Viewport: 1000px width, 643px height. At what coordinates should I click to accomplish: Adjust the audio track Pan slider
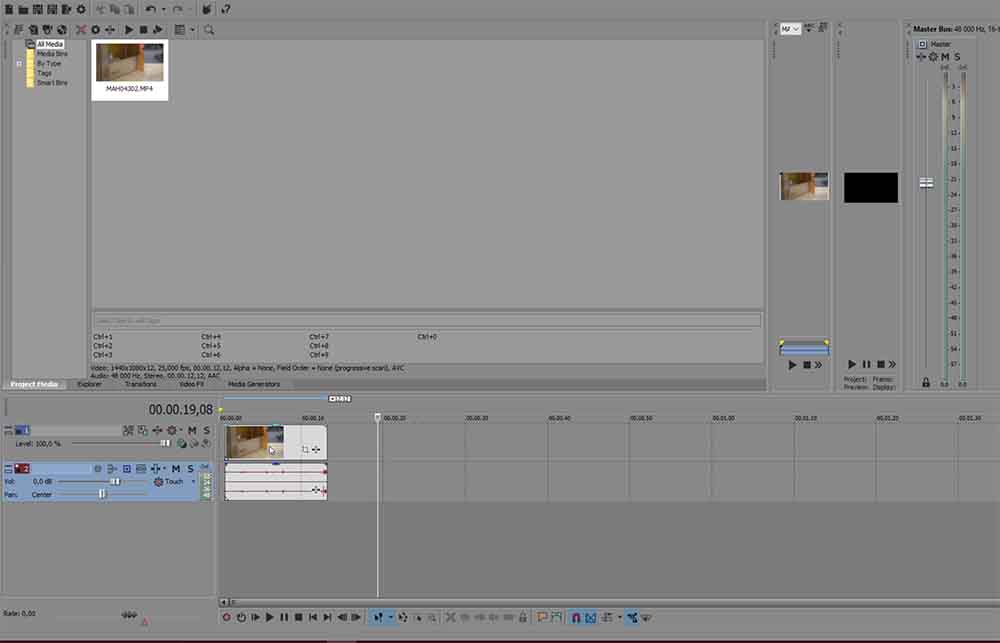tap(102, 494)
